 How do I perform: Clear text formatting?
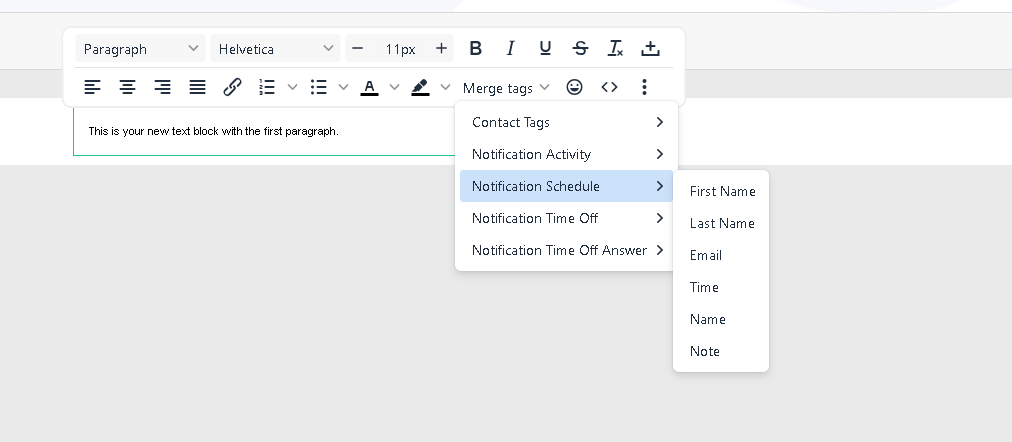[615, 48]
